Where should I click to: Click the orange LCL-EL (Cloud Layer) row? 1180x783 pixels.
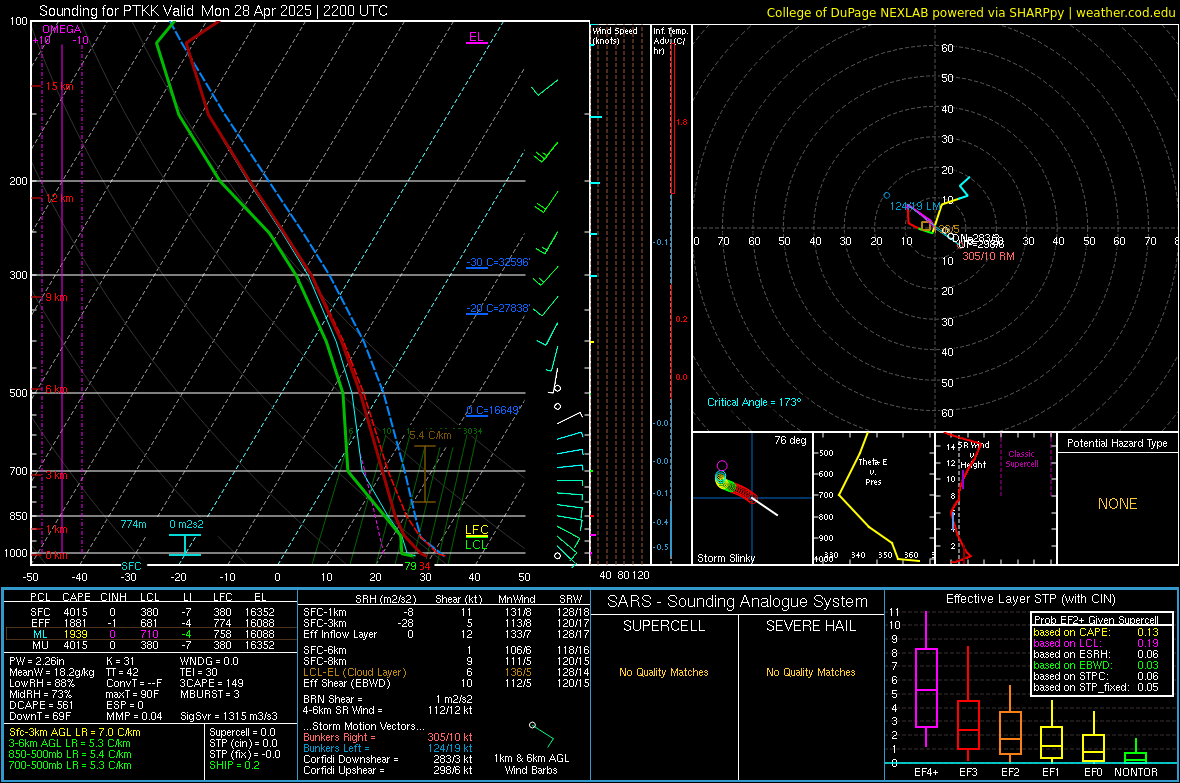tap(447, 672)
